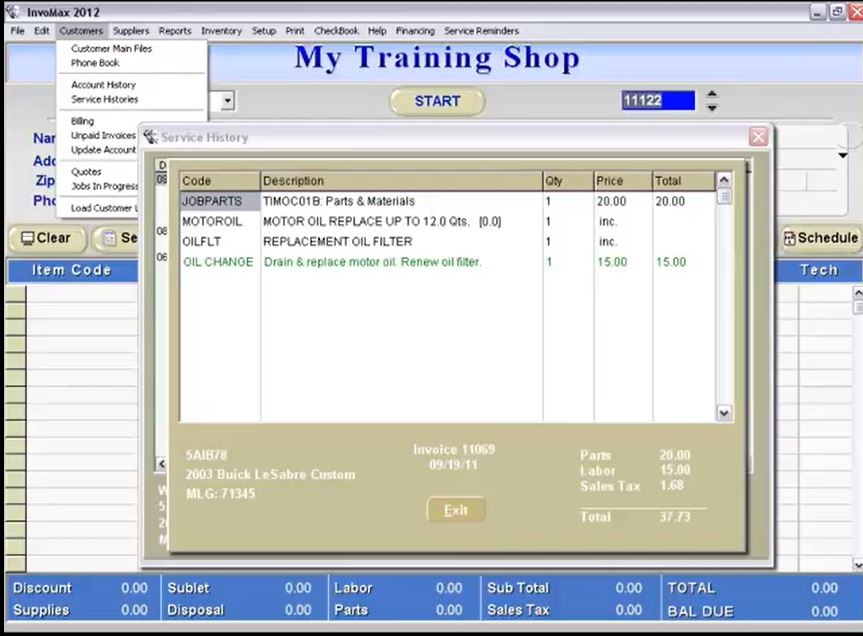This screenshot has width=863, height=636.
Task: Click the invoice number field showing 11122
Action: [x=657, y=100]
